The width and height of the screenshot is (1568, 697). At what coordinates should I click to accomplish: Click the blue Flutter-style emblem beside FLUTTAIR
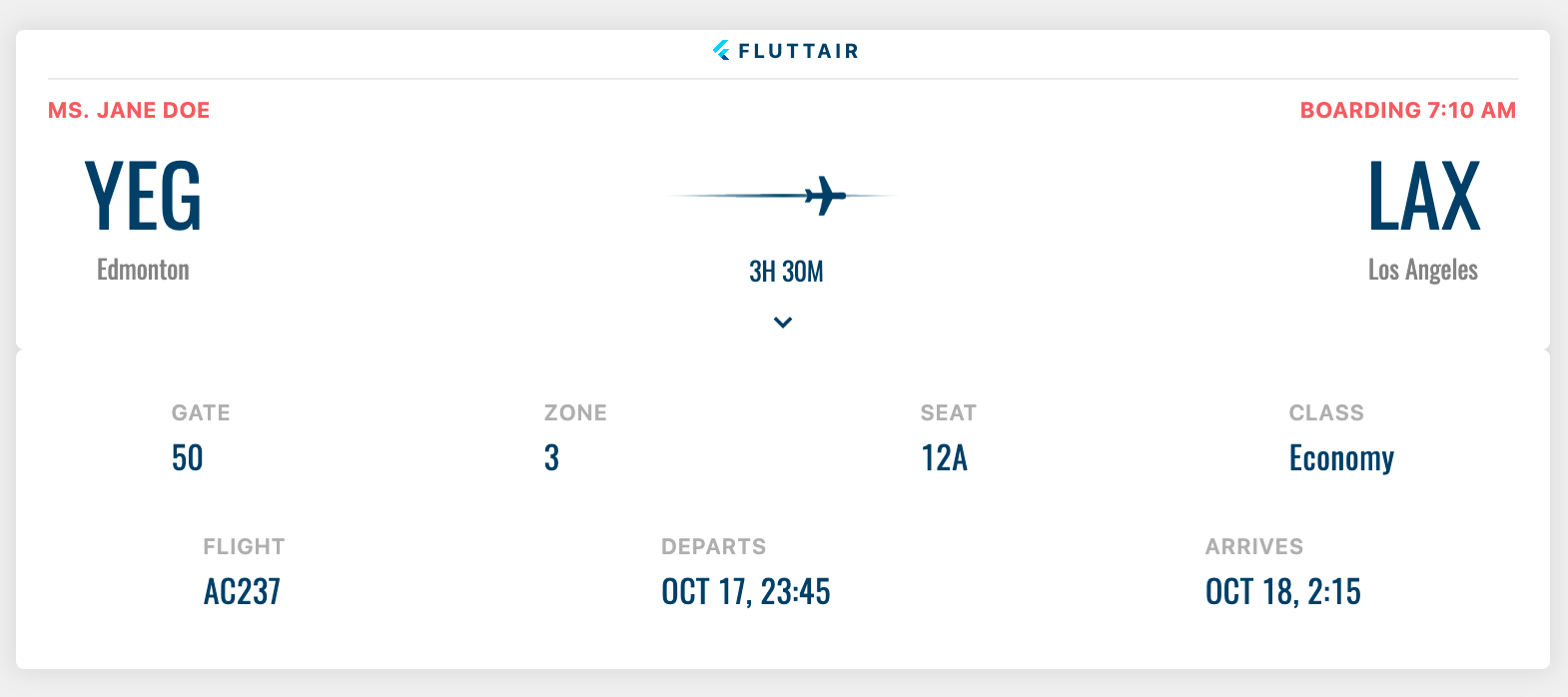point(721,50)
